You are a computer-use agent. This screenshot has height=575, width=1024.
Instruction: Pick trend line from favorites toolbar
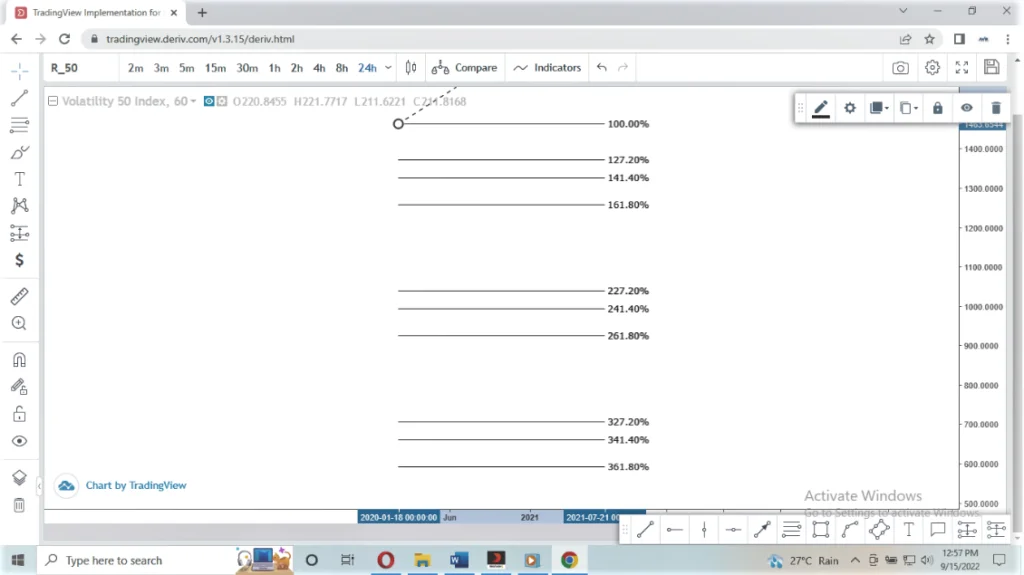645,530
